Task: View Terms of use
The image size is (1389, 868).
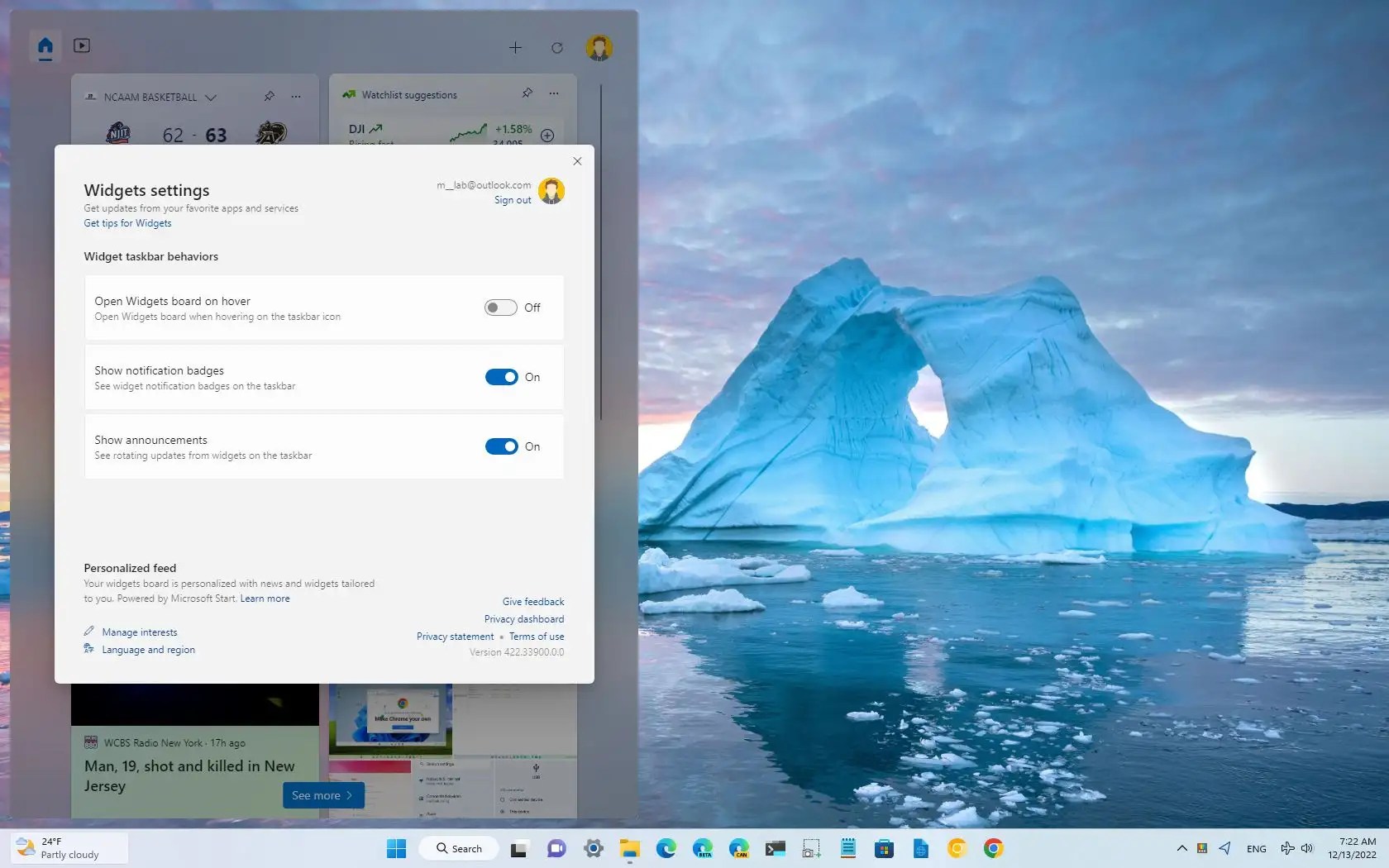Action: point(536,636)
